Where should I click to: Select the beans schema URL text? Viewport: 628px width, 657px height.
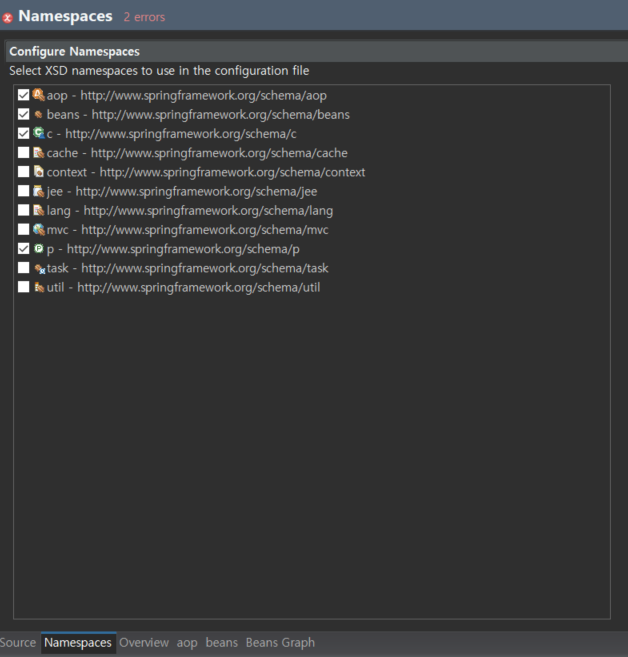tap(220, 115)
